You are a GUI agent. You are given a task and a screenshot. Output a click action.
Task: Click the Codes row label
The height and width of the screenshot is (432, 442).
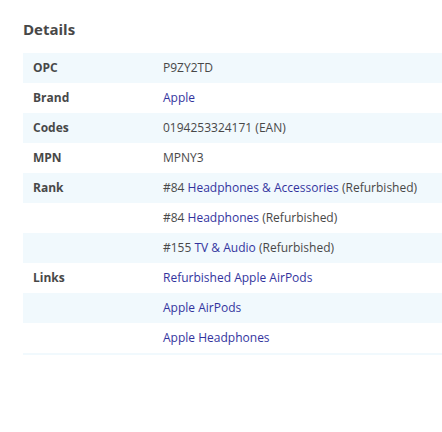tap(51, 128)
